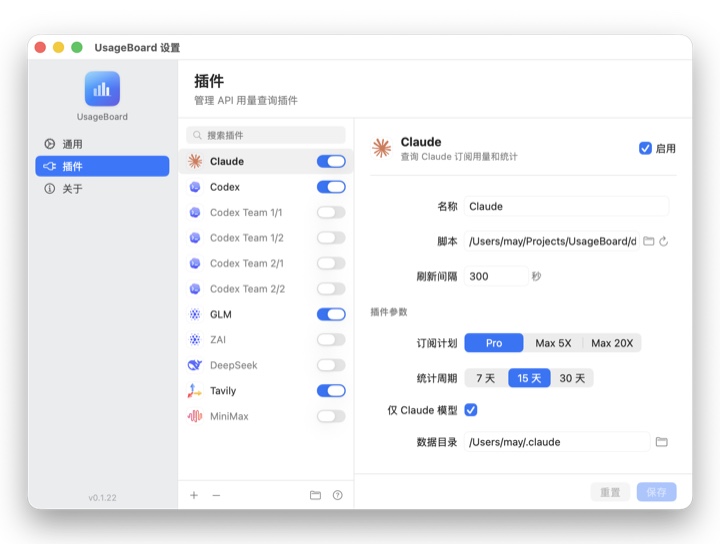Focus the 搜索插件 search field
The height and width of the screenshot is (544, 720).
pyautogui.click(x=266, y=135)
